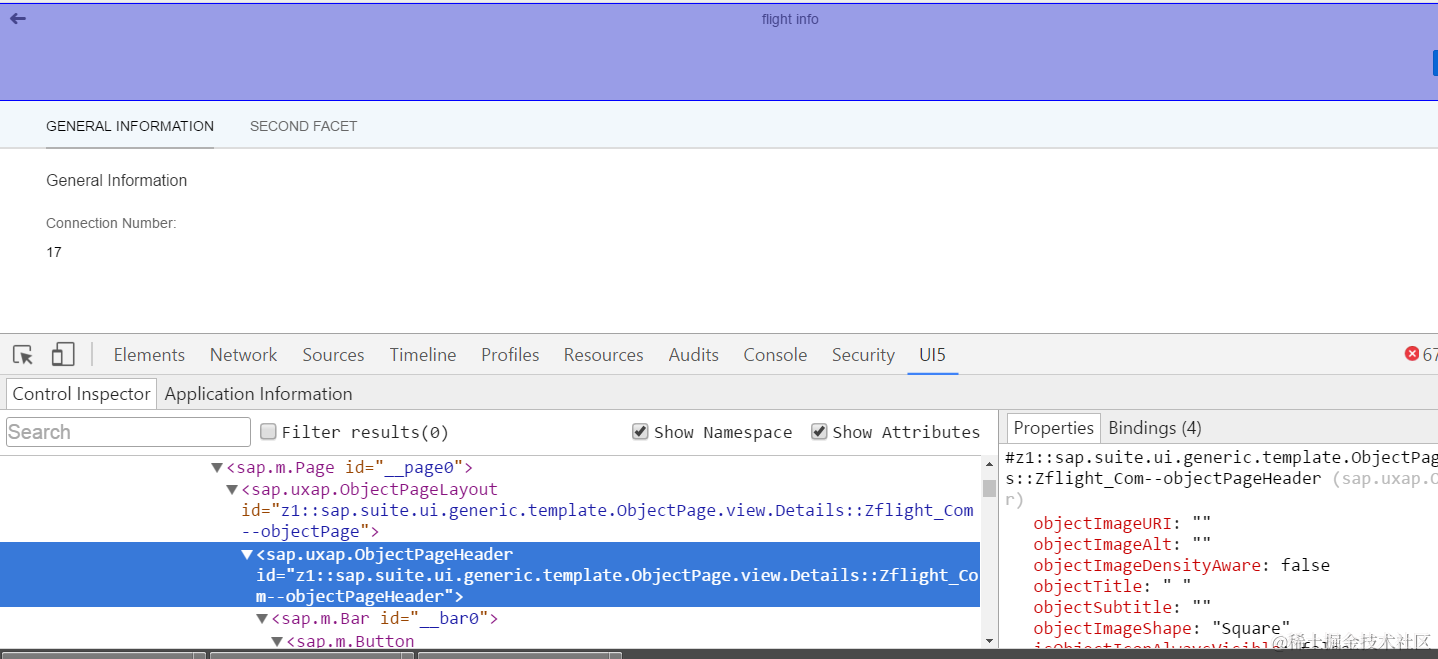Toggle the Show Namespace checkbox
This screenshot has width=1438, height=659.
(640, 432)
